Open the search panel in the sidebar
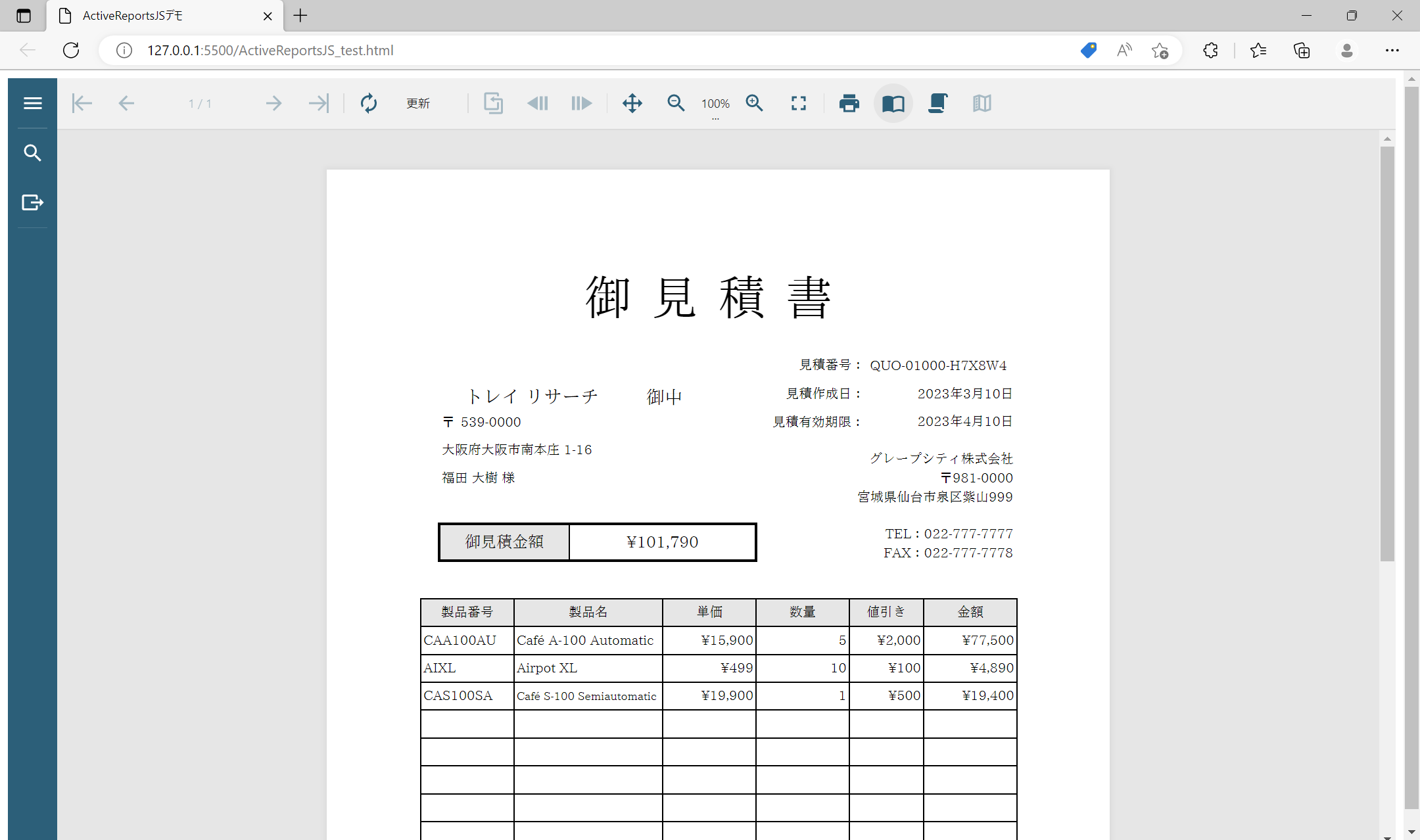 [x=32, y=153]
